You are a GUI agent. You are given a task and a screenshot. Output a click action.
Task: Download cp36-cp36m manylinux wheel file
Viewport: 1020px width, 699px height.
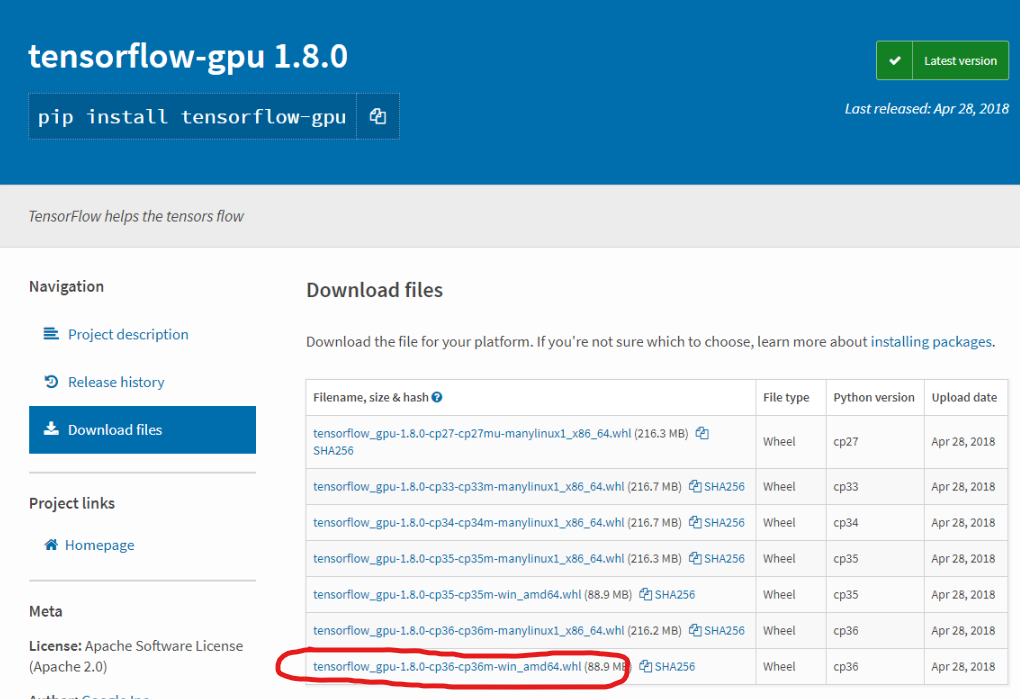point(468,630)
